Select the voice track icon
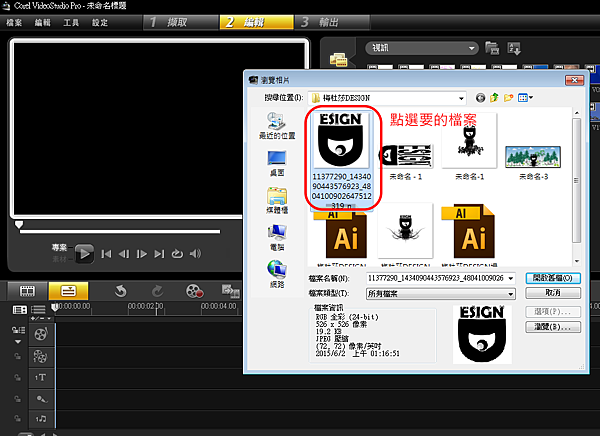Viewport: 600px width, 436px height. click(41, 399)
